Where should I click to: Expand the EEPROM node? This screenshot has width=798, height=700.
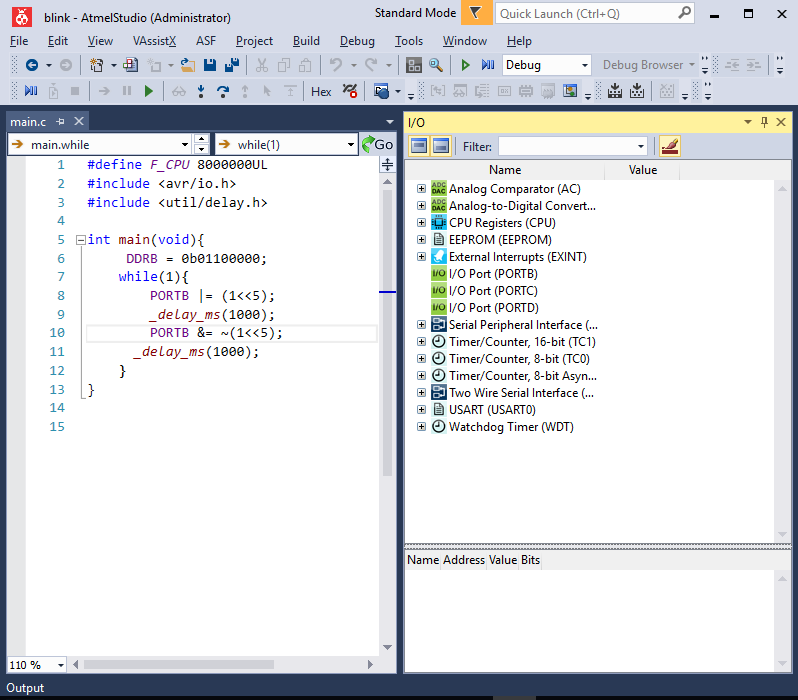coord(421,239)
